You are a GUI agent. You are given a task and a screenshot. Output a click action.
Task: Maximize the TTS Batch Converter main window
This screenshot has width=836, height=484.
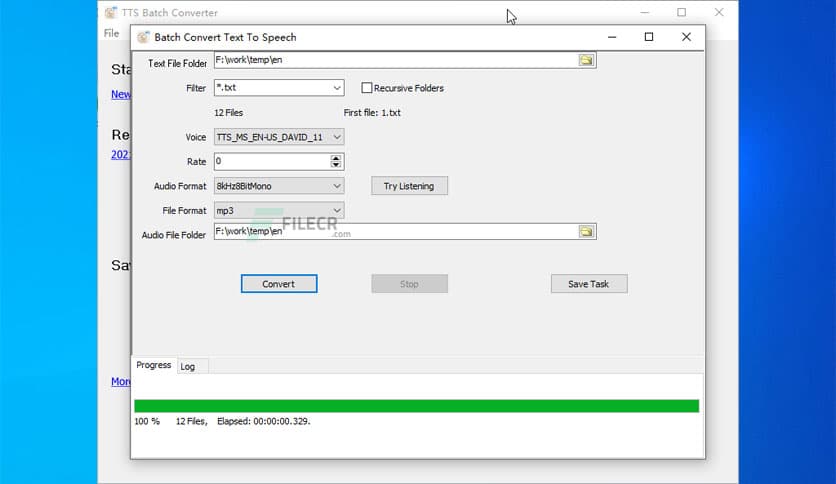point(682,12)
